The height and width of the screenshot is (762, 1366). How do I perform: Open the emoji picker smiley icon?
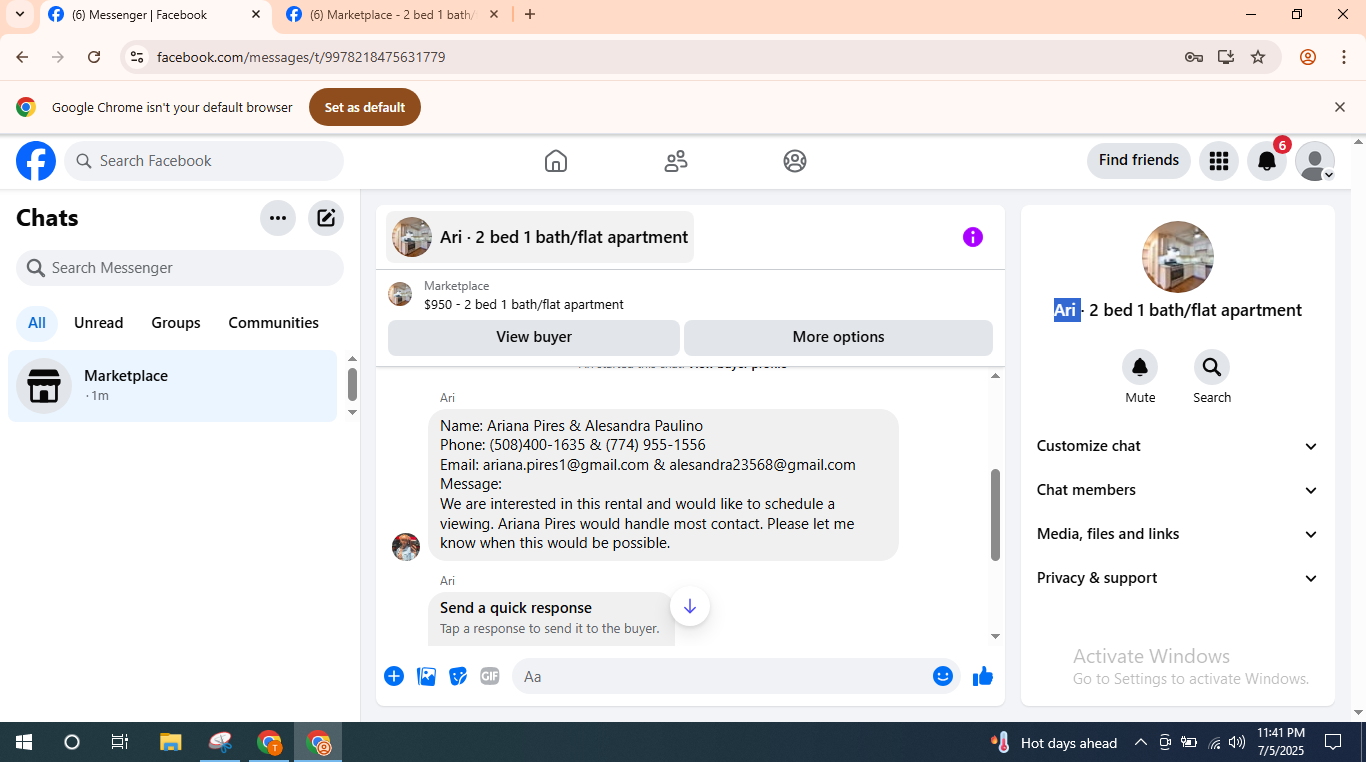943,677
